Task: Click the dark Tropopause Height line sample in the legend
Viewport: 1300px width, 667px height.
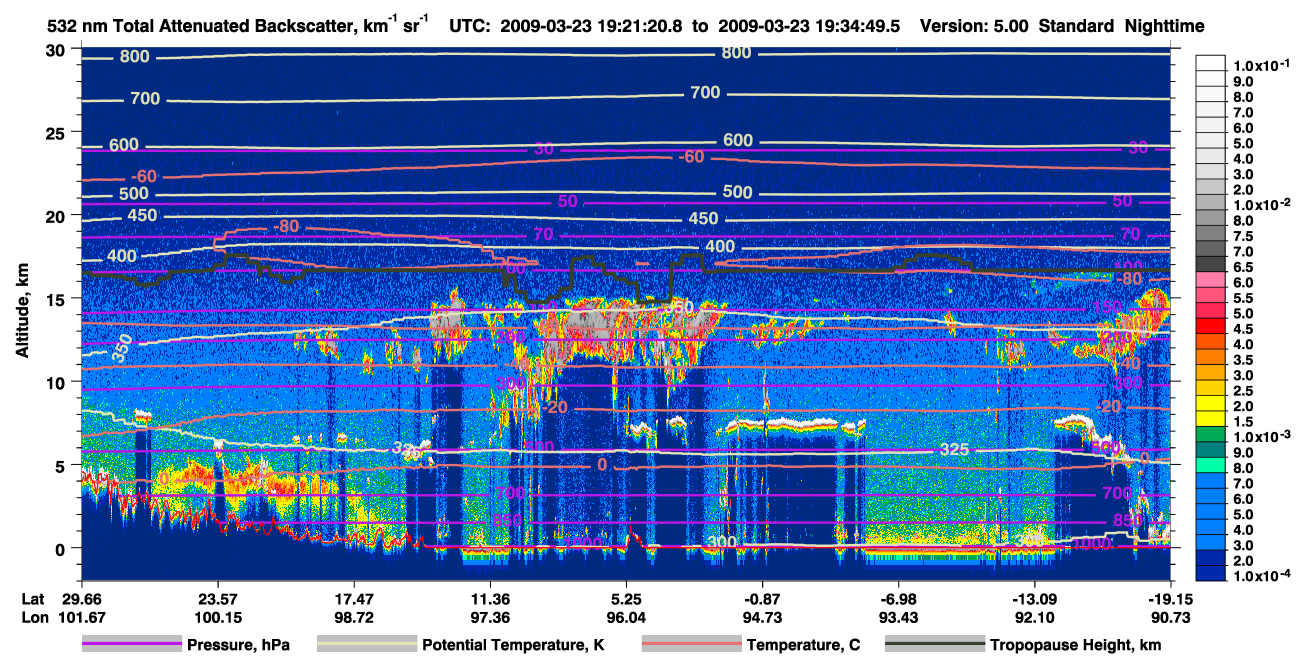Action: pos(935,644)
